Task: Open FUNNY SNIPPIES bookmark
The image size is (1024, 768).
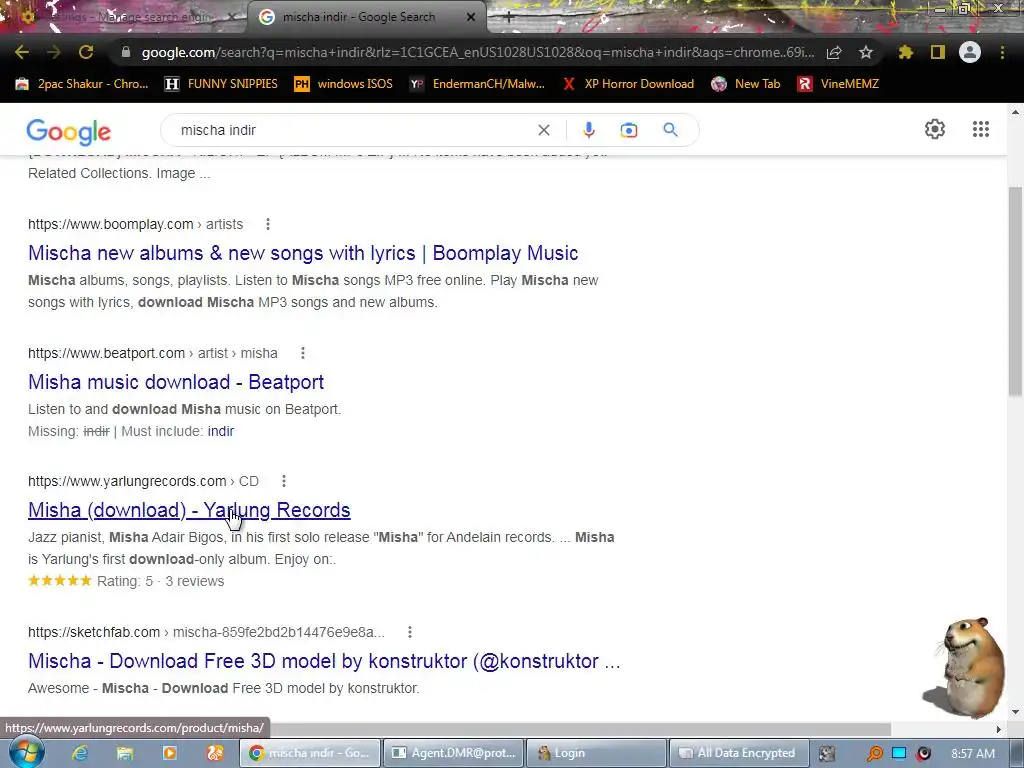Action: coord(221,84)
